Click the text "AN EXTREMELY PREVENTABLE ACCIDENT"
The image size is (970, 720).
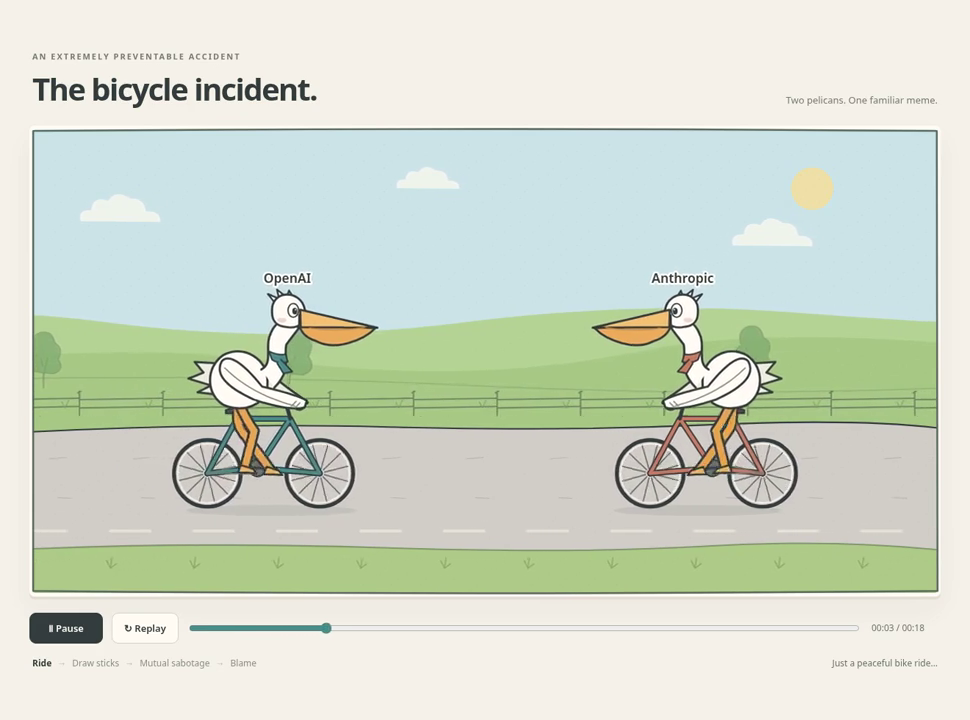136,56
